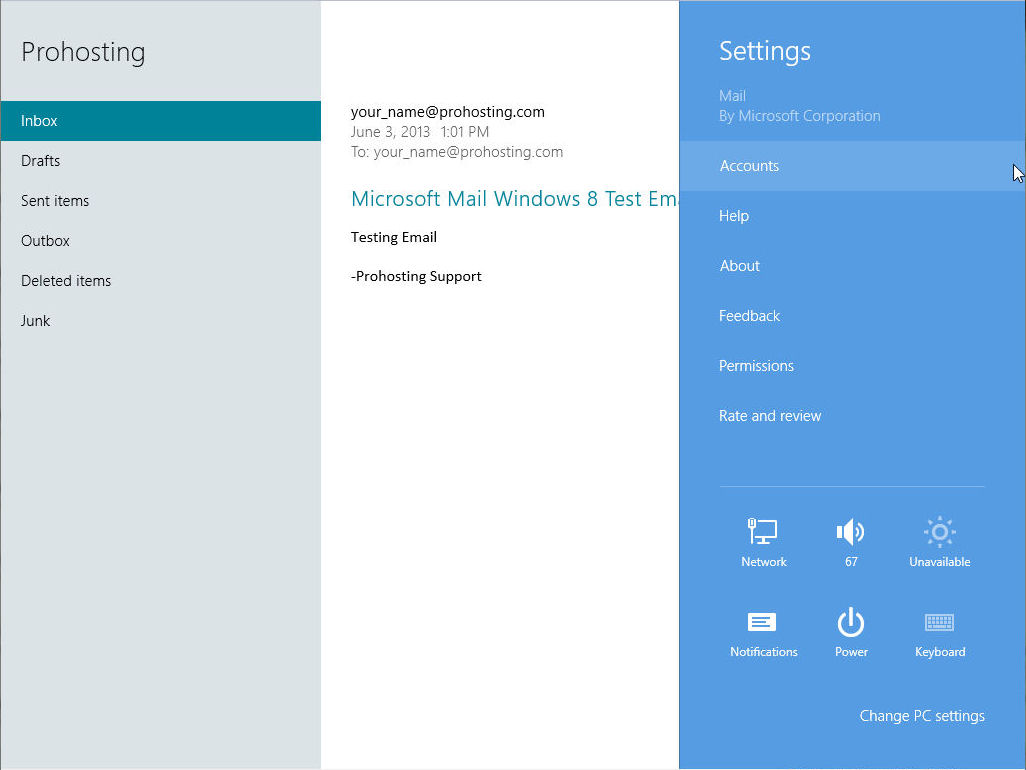The height and width of the screenshot is (770, 1026).
Task: Go to Sent items folder
Action: (160, 201)
